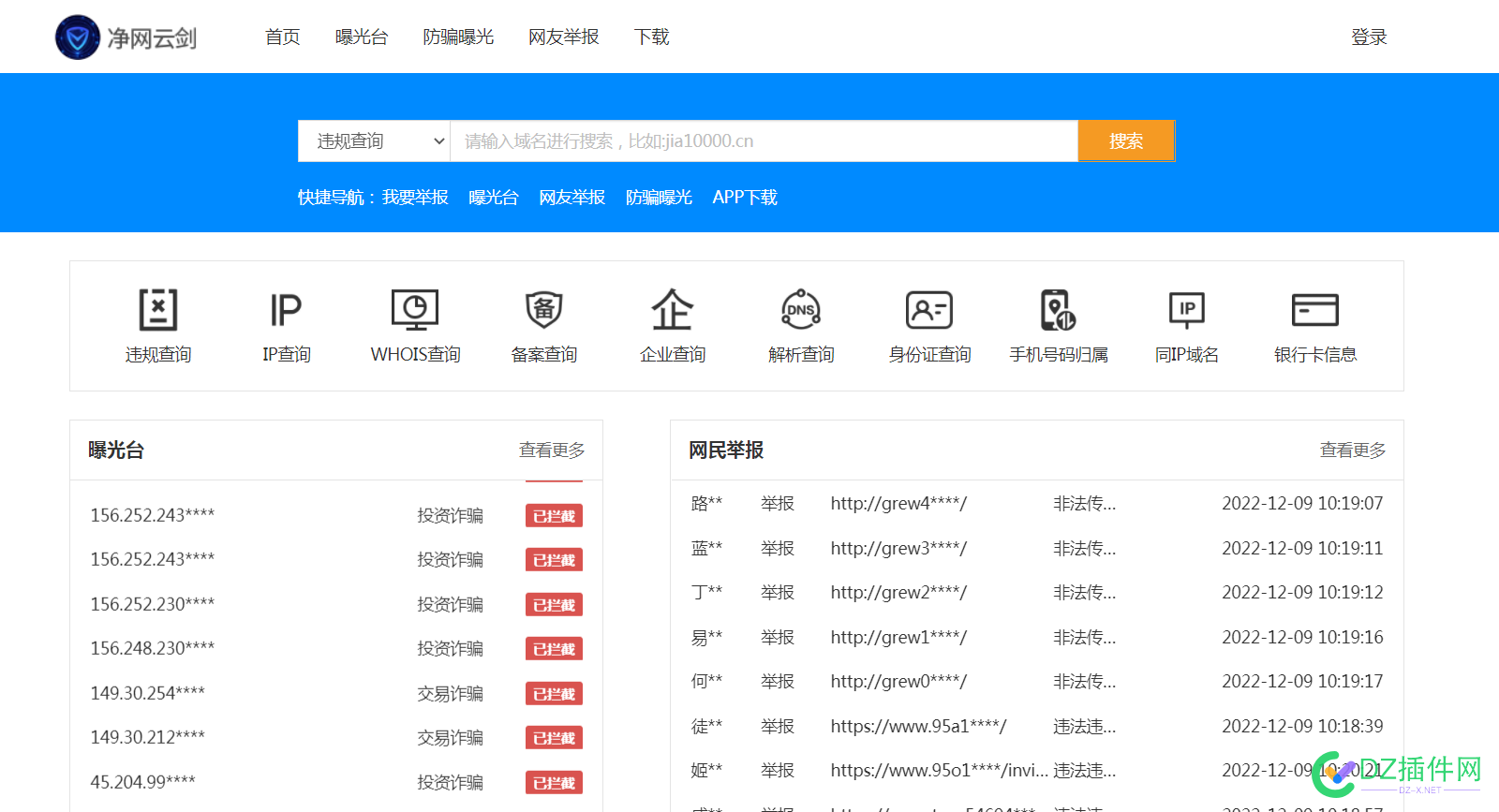
Task: Click 我要举报 quick navigation link
Action: click(415, 197)
